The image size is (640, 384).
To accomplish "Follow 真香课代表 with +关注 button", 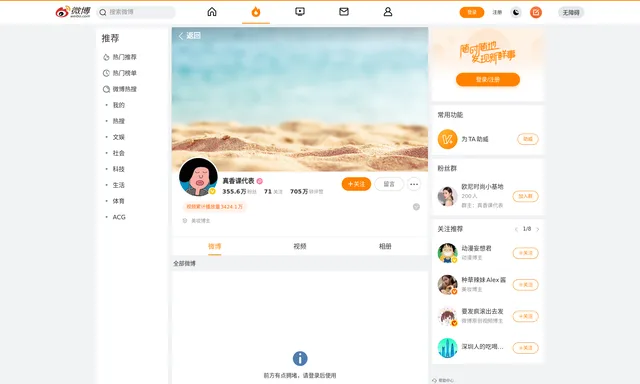I will (356, 184).
